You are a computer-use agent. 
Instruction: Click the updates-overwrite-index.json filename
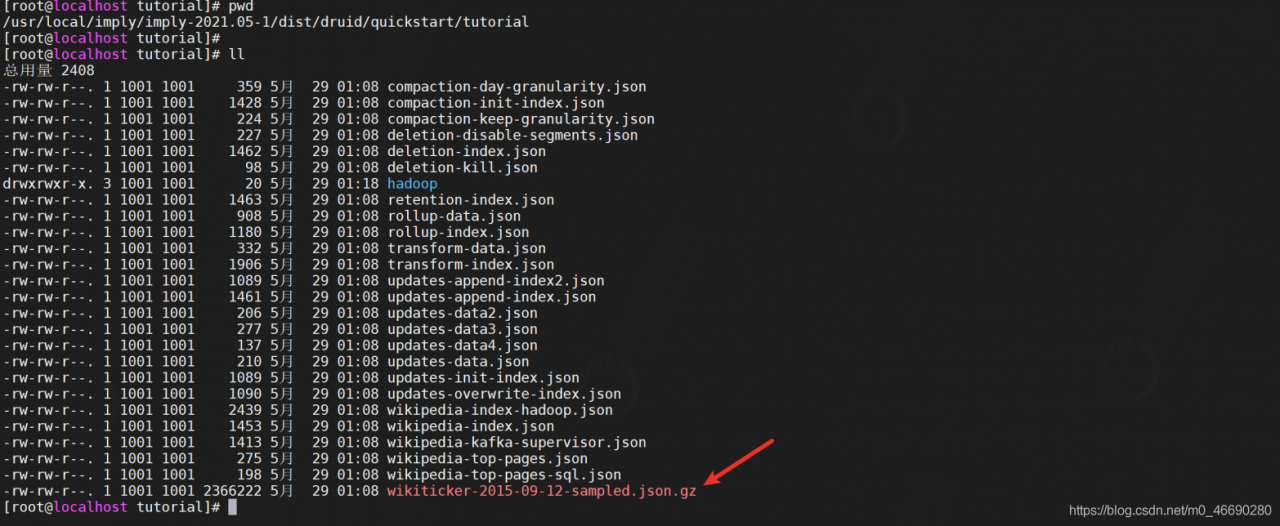[504, 394]
